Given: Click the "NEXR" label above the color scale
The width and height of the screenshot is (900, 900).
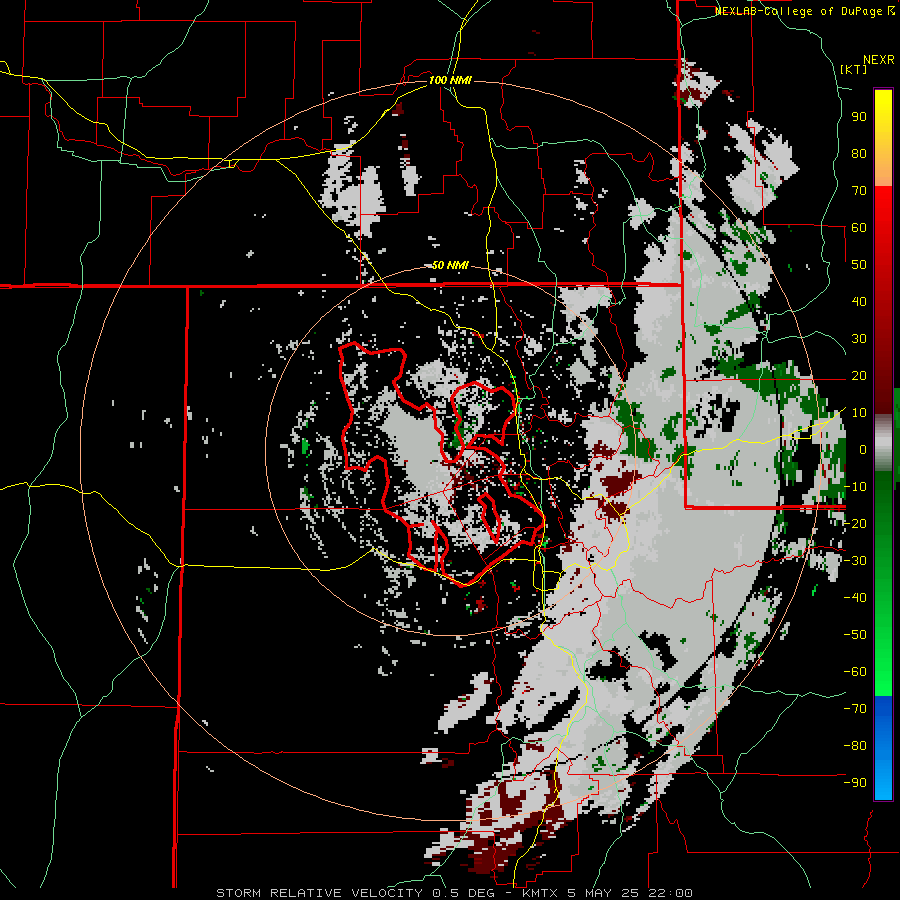Looking at the screenshot, I should point(878,60).
